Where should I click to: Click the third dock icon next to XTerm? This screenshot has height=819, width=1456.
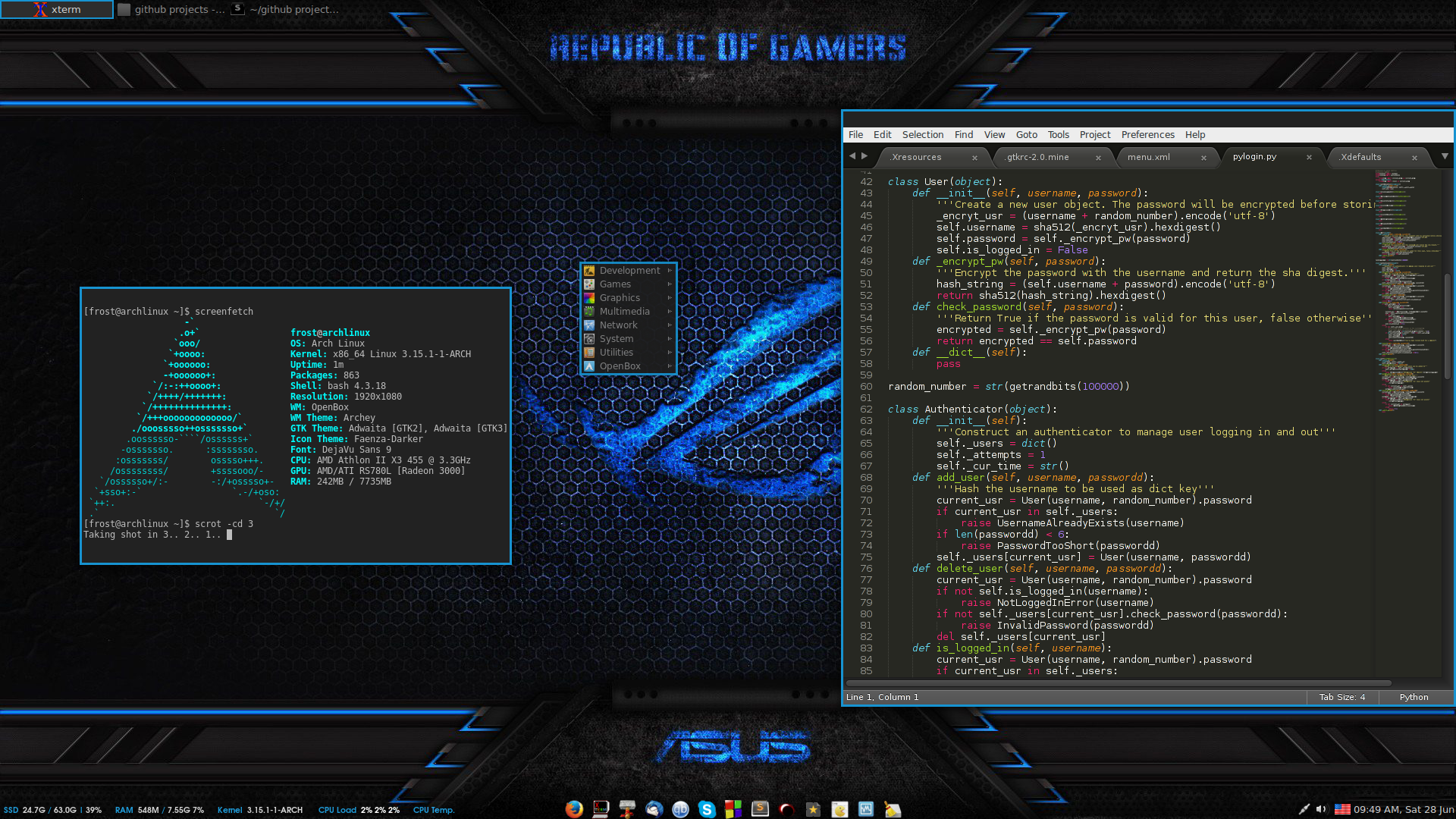(x=627, y=809)
